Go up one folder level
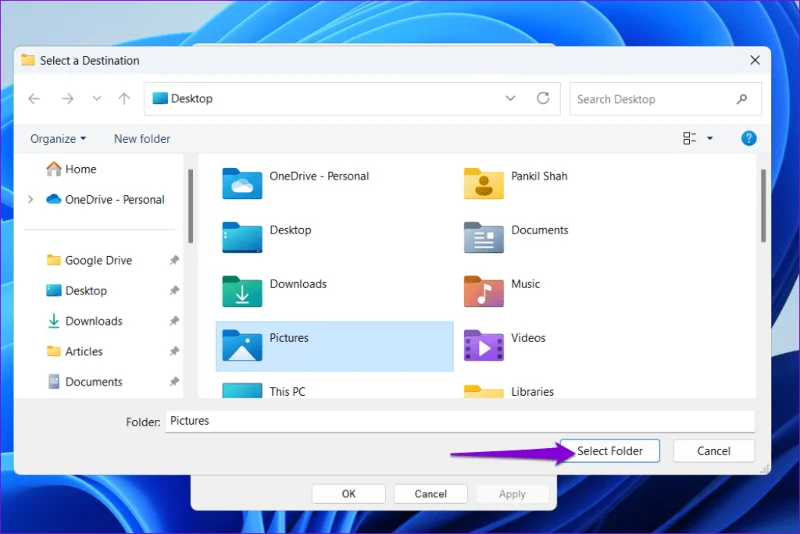The width and height of the screenshot is (800, 534). (124, 98)
